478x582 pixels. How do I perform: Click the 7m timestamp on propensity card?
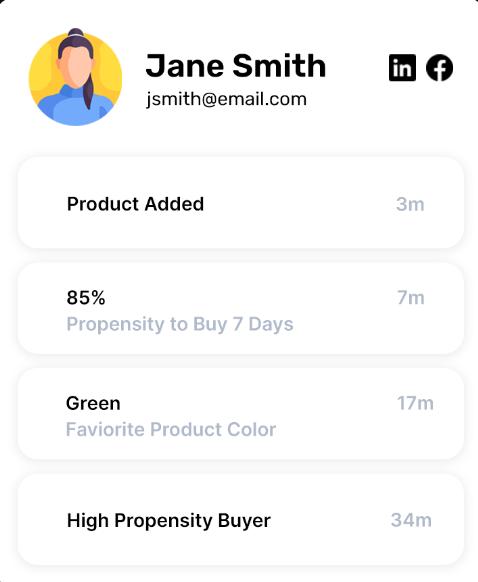click(411, 298)
